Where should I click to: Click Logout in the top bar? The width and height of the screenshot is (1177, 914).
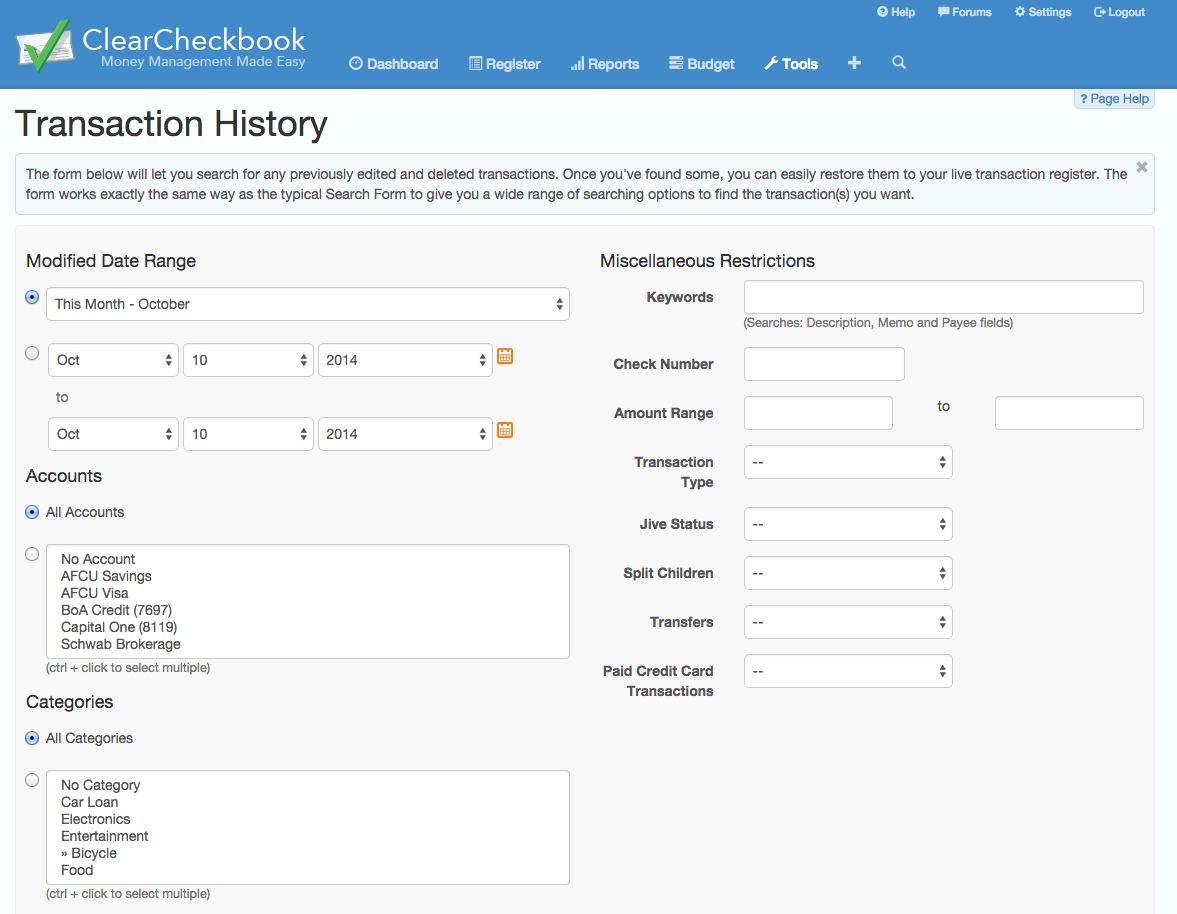point(1119,12)
